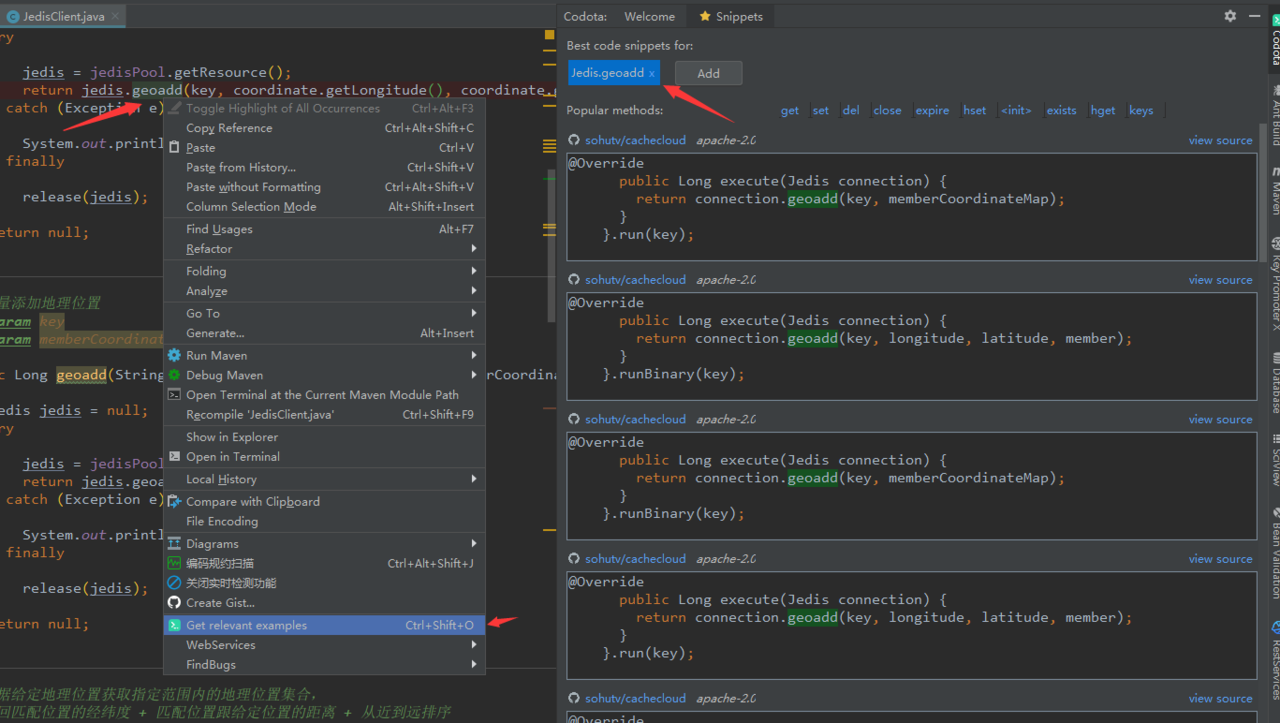Remove the Jedis.geoadd tag using its x
The image size is (1280, 723).
pyautogui.click(x=652, y=74)
